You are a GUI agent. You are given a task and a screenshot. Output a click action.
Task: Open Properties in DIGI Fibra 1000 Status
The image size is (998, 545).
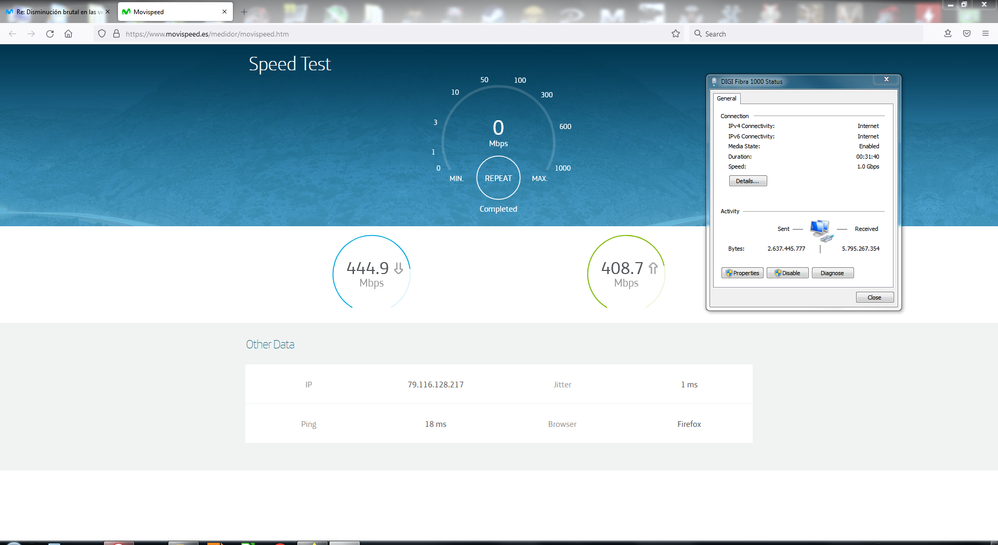click(x=742, y=273)
